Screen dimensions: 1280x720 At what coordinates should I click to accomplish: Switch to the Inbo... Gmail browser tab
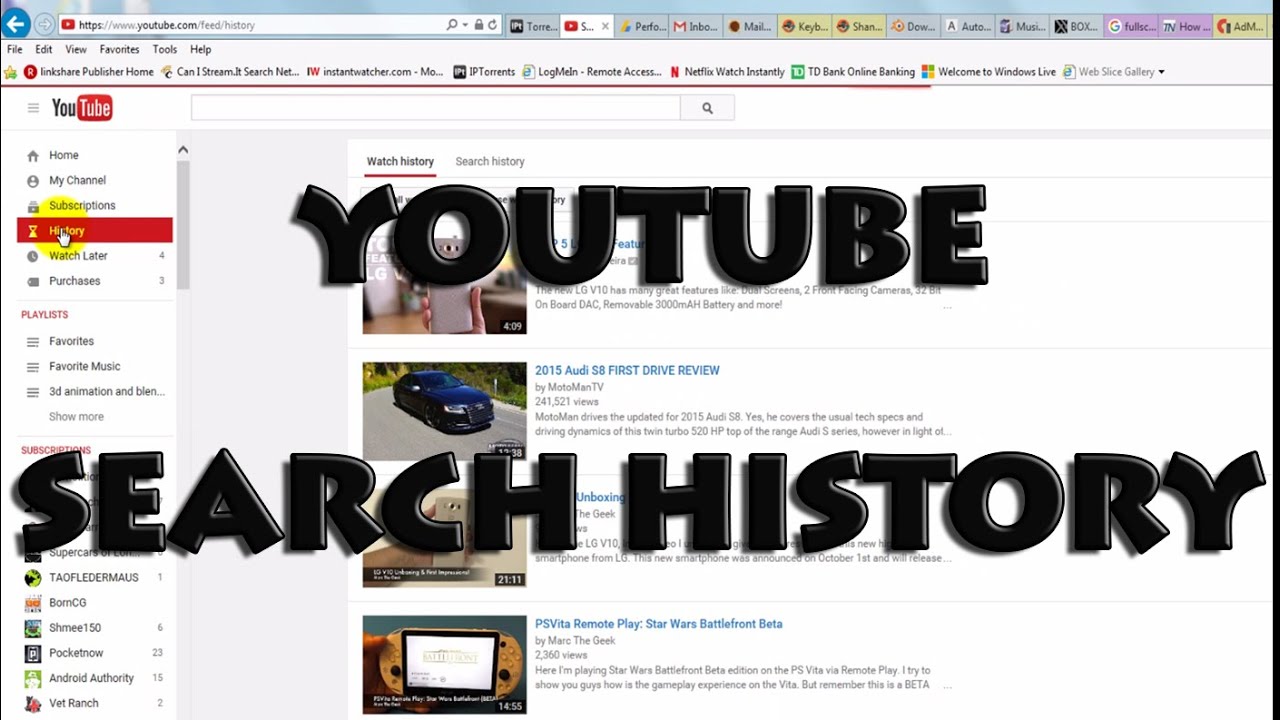click(x=695, y=27)
